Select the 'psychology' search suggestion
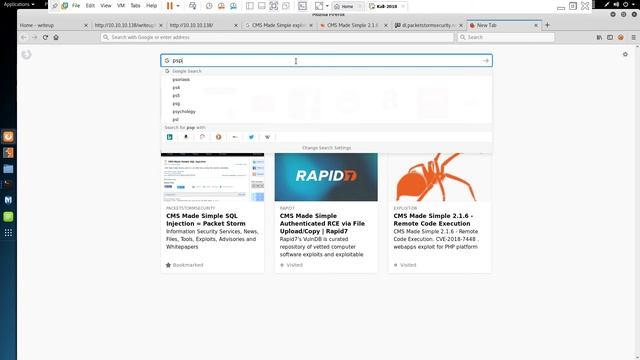 tap(326, 111)
